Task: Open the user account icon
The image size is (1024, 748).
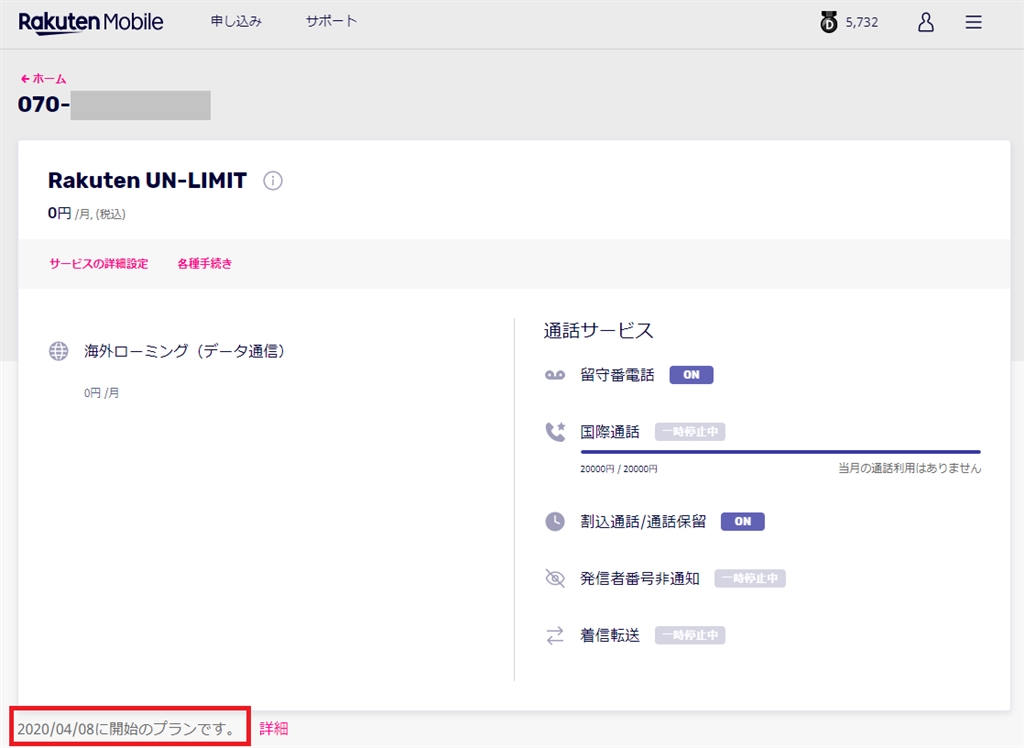Action: point(925,22)
